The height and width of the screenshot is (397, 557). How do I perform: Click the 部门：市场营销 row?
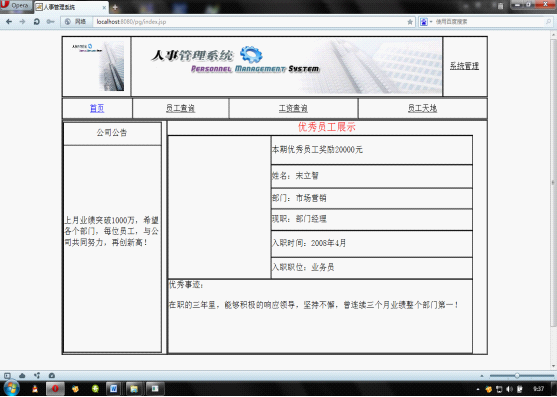coord(372,198)
